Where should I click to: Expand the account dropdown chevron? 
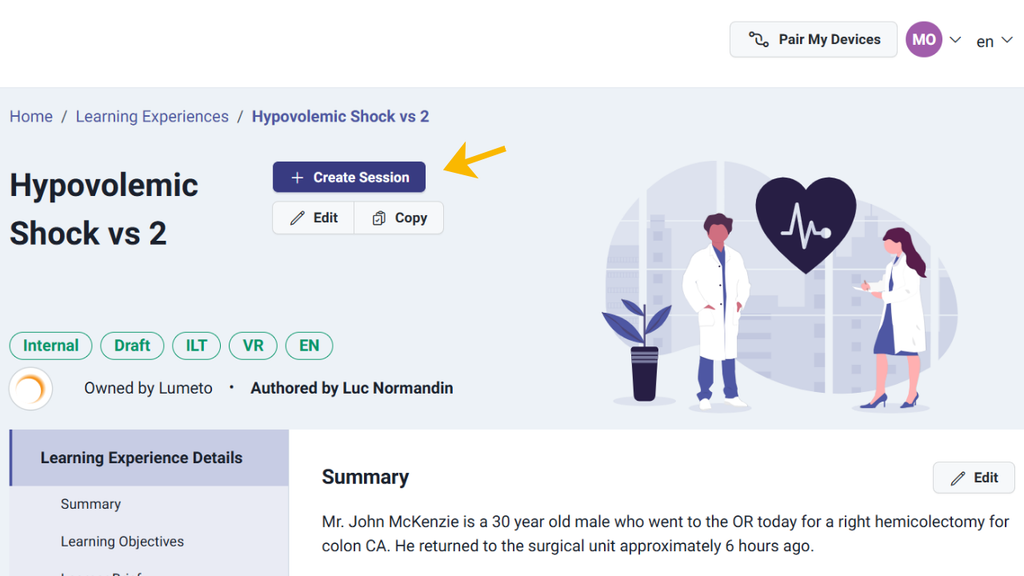pyautogui.click(x=955, y=40)
